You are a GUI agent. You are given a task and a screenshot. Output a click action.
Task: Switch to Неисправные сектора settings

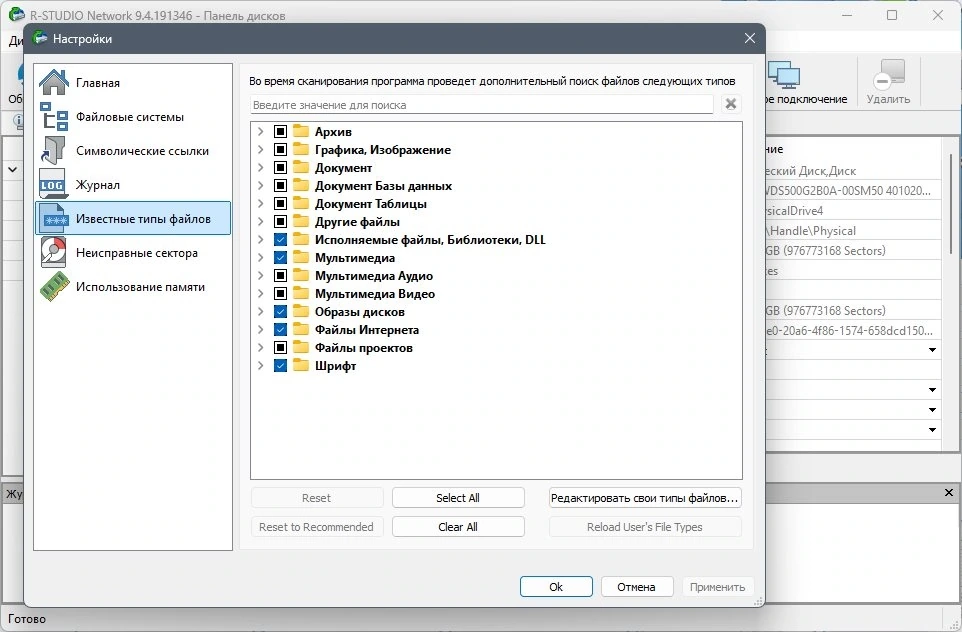(133, 252)
